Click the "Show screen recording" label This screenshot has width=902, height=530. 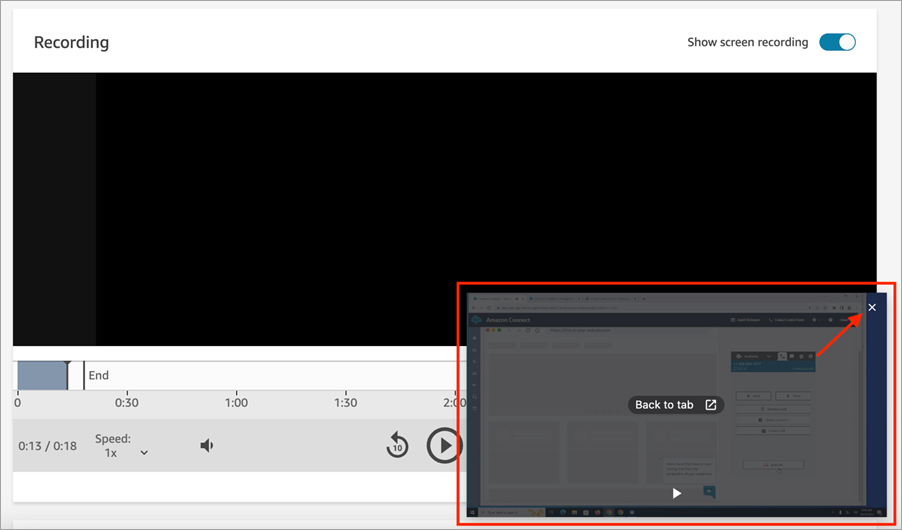coord(747,42)
